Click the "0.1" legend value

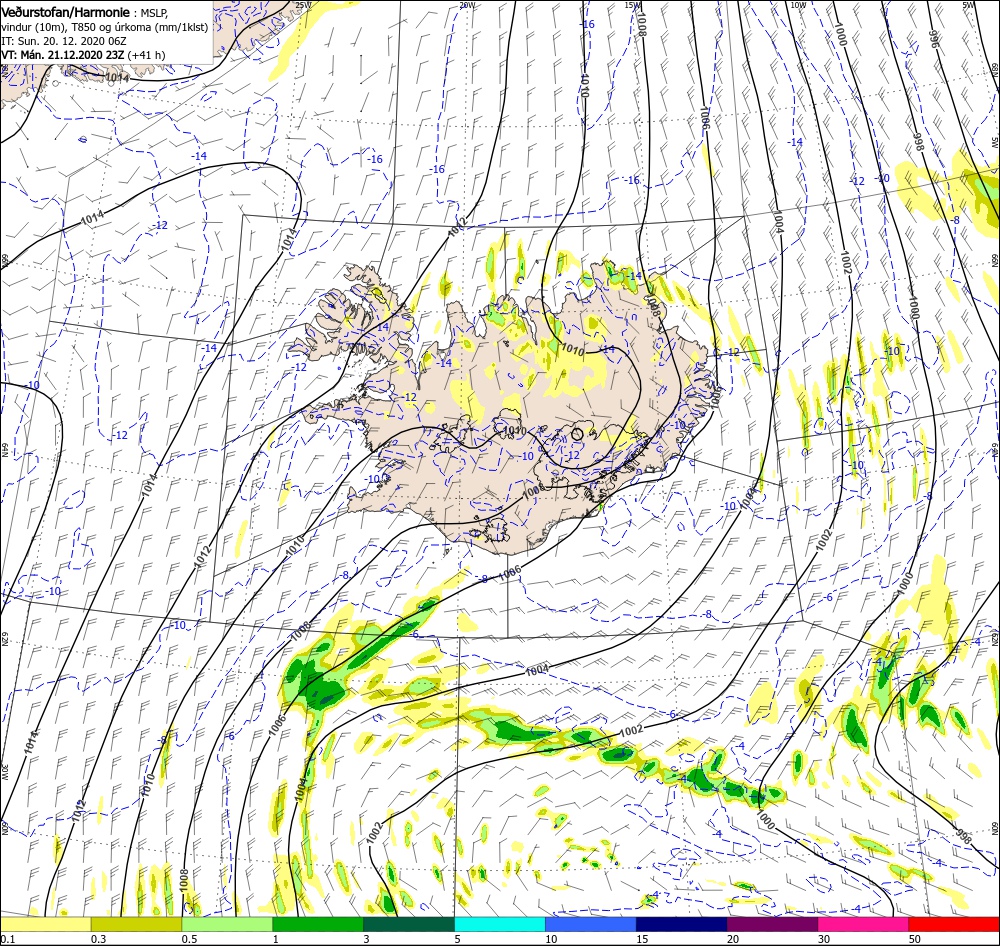[x=7, y=939]
